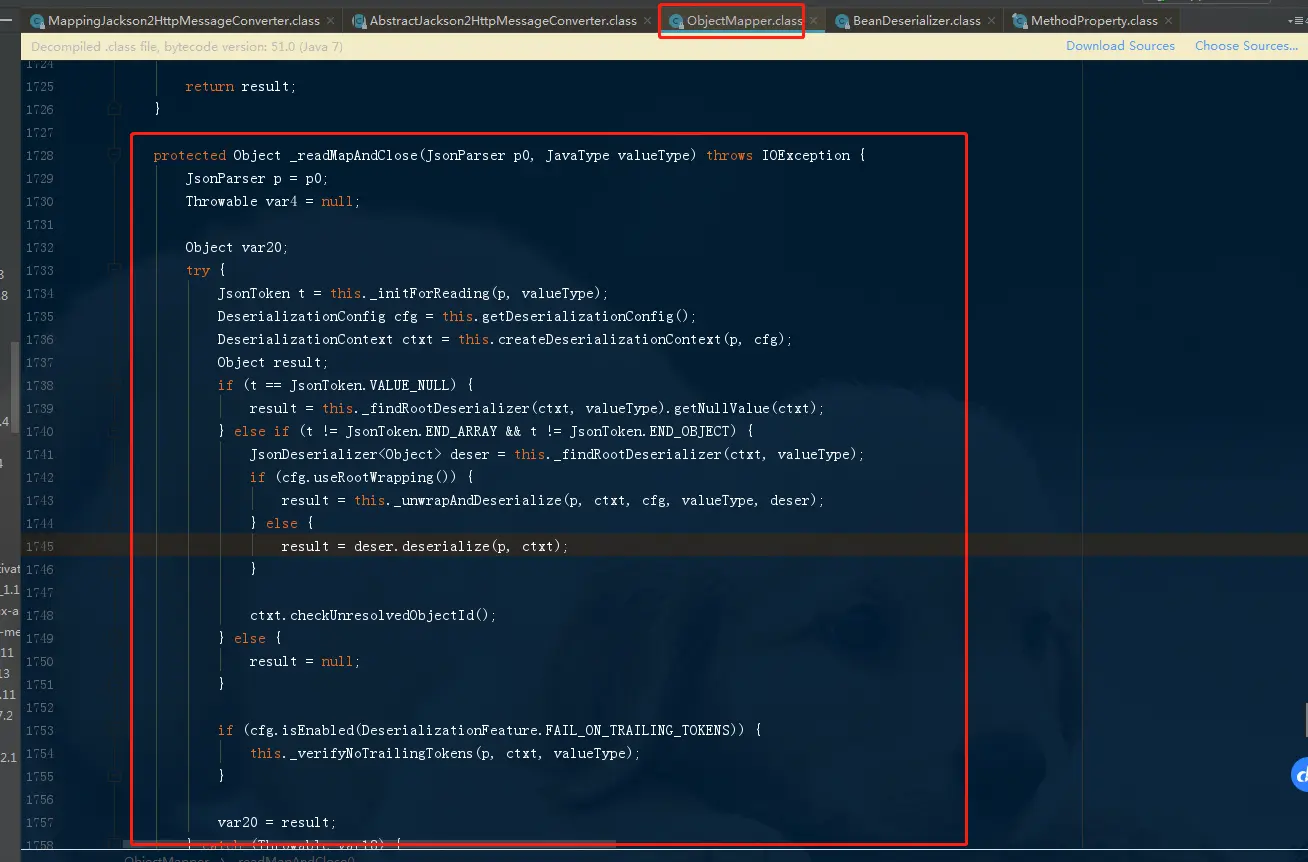
Task: Click 'Throwable var4 = null;' on line 1730
Action: (273, 201)
